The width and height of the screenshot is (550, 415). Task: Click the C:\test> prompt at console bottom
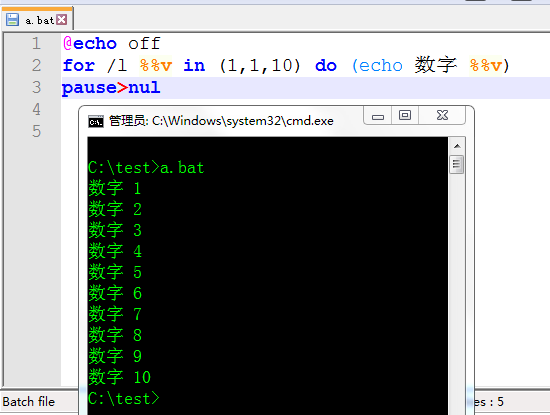[x=123, y=399]
